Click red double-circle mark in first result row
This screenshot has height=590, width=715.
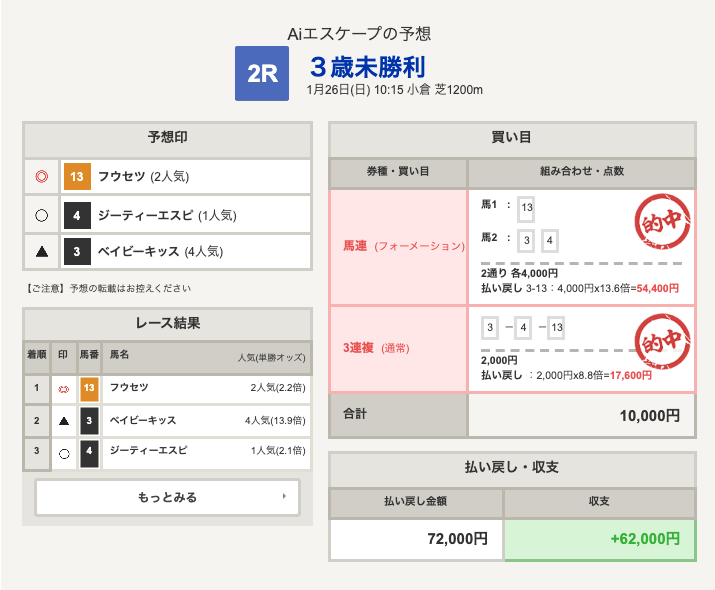tap(64, 389)
